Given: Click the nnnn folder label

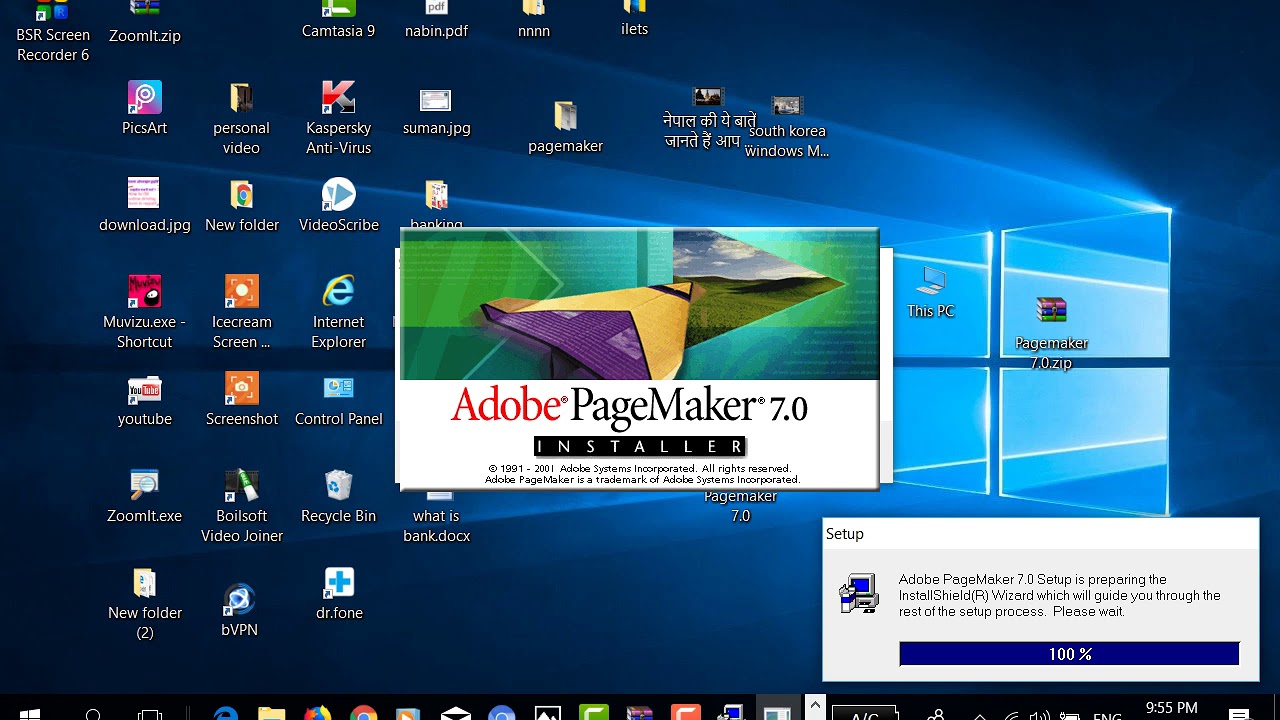Looking at the screenshot, I should tap(534, 31).
